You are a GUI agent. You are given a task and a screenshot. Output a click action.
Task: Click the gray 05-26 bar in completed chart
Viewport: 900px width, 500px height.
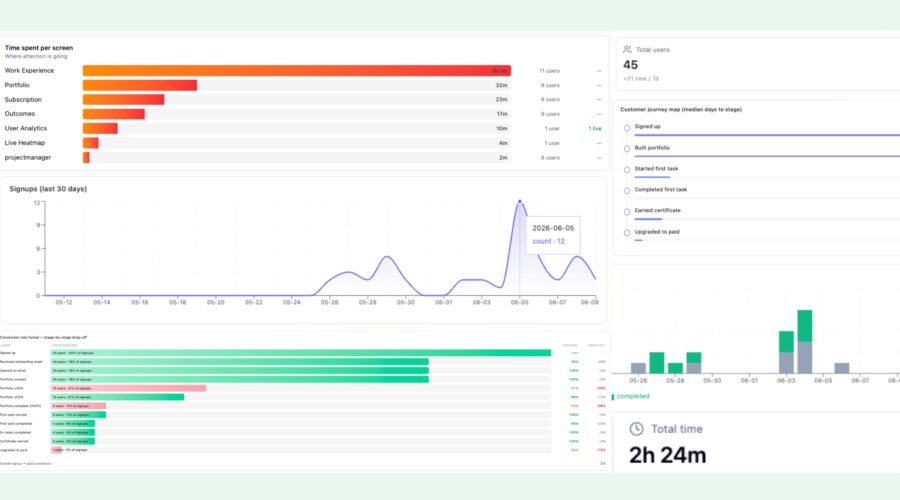click(638, 368)
